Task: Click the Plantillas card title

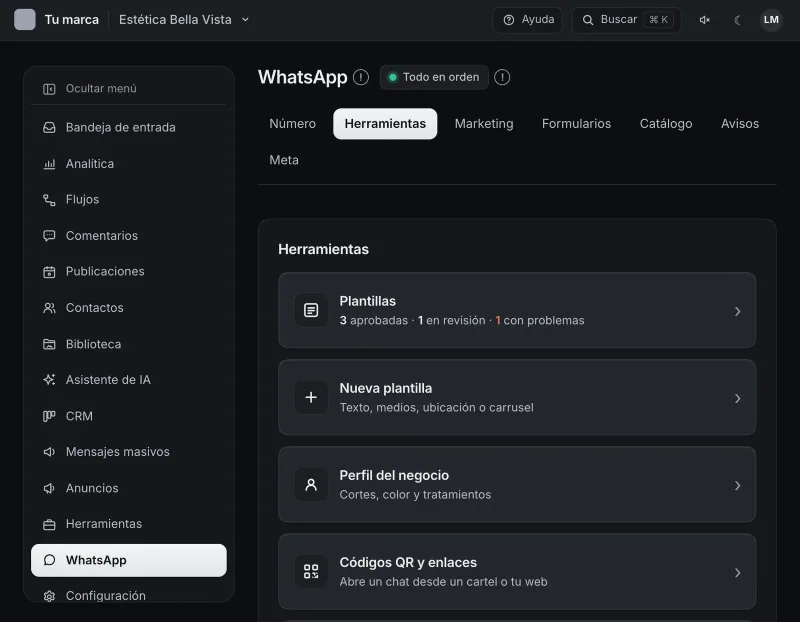Action: tap(367, 301)
